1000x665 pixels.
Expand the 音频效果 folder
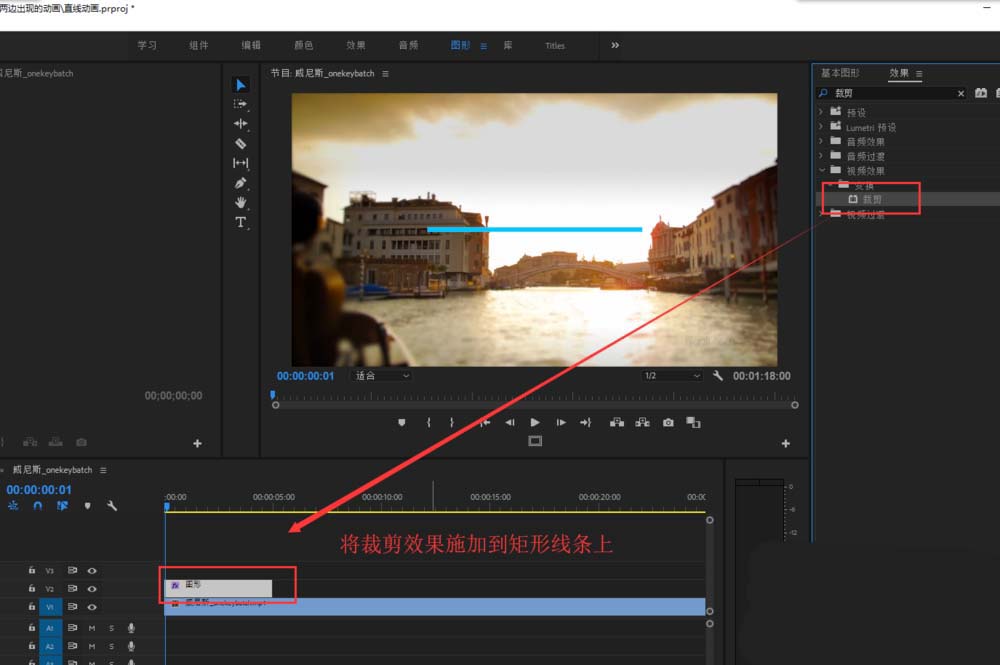click(x=822, y=141)
